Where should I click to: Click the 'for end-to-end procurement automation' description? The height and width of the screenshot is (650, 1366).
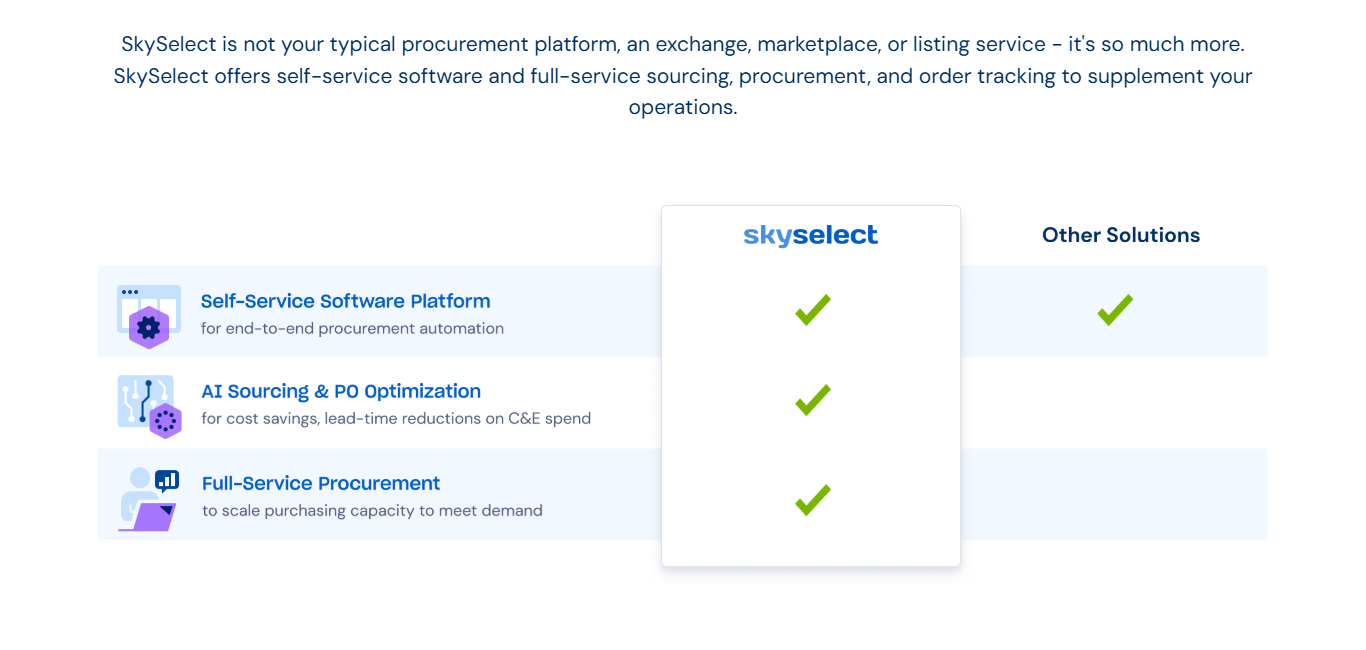(352, 328)
